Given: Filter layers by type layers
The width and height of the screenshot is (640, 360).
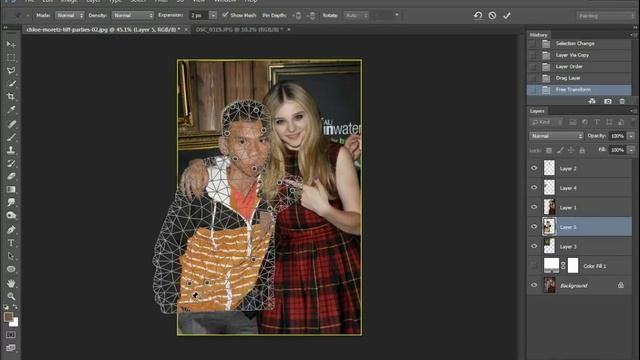Looking at the screenshot, I should (597, 122).
